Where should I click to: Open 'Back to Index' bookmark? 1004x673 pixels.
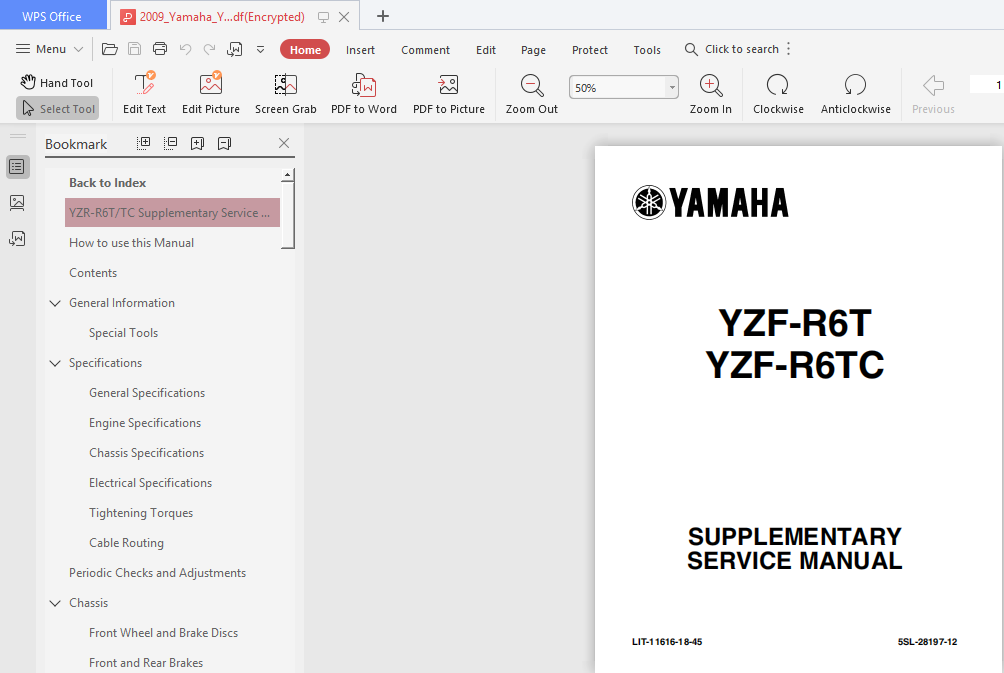(x=108, y=182)
